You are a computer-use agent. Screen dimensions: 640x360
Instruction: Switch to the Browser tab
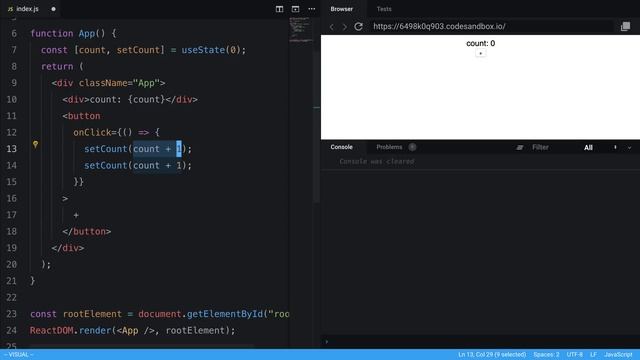point(342,9)
